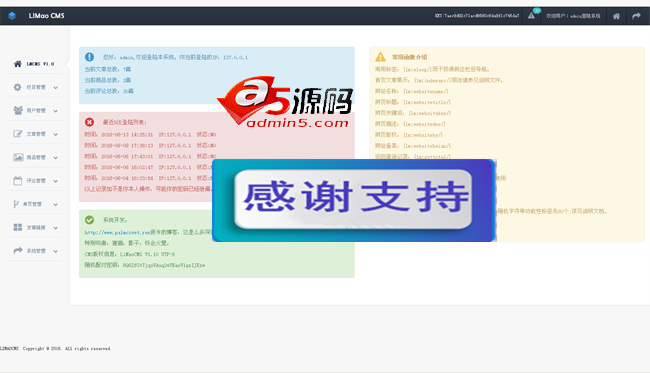Screen dimensions: 650x373
Task: Expand the 用户管理 chevron
Action: tap(55, 111)
